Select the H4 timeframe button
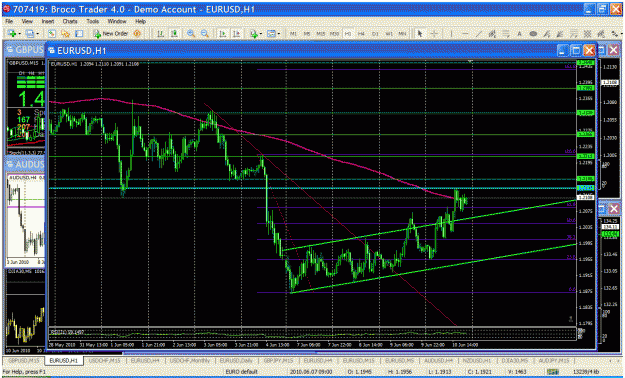The height and width of the screenshot is (378, 625). point(361,34)
